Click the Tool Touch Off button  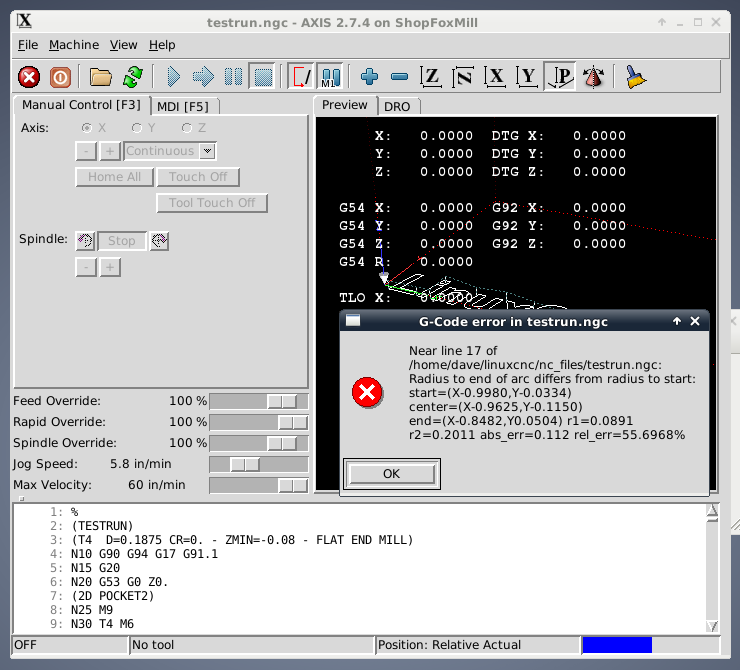[x=212, y=203]
